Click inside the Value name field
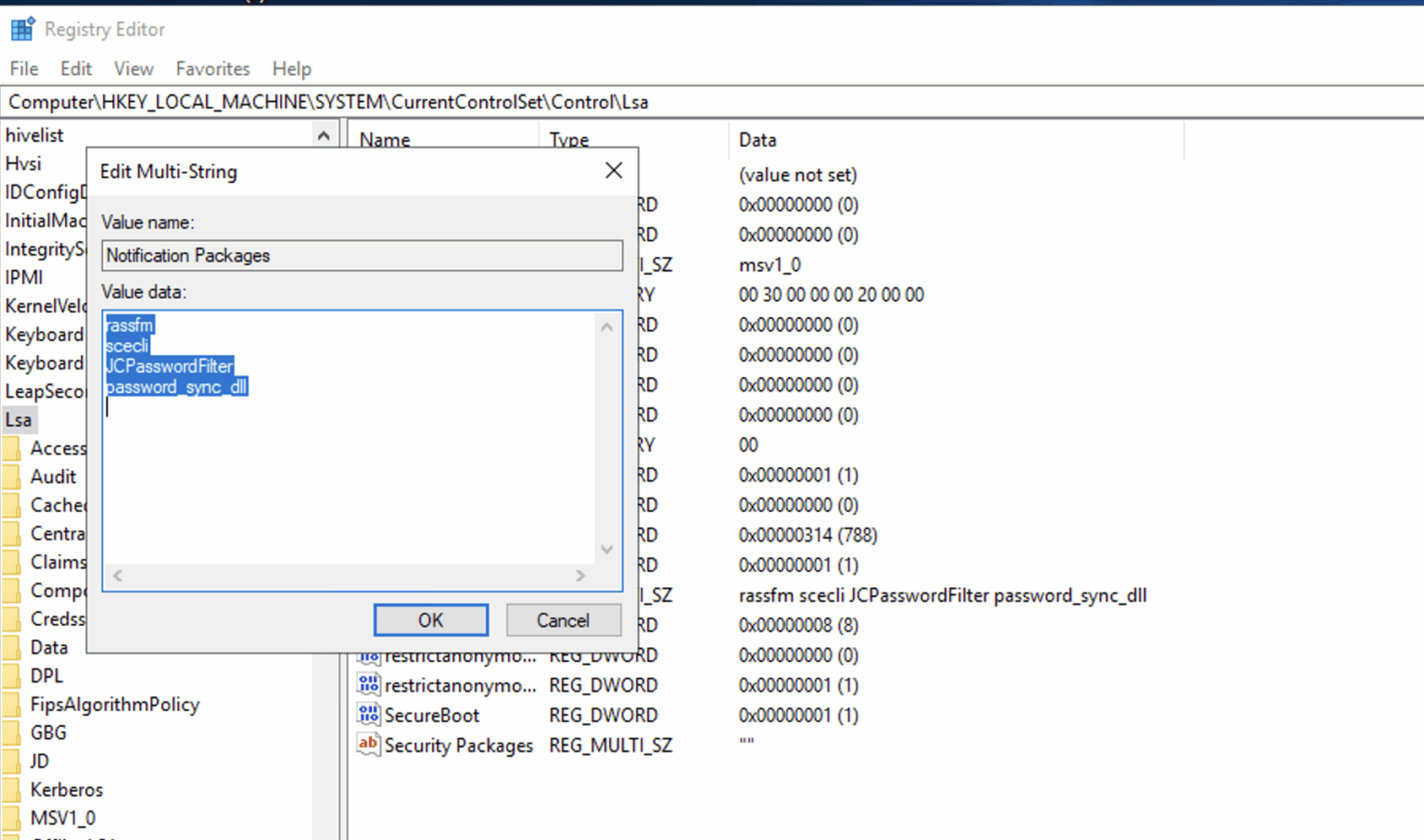This screenshot has height=840, width=1424. click(x=362, y=256)
